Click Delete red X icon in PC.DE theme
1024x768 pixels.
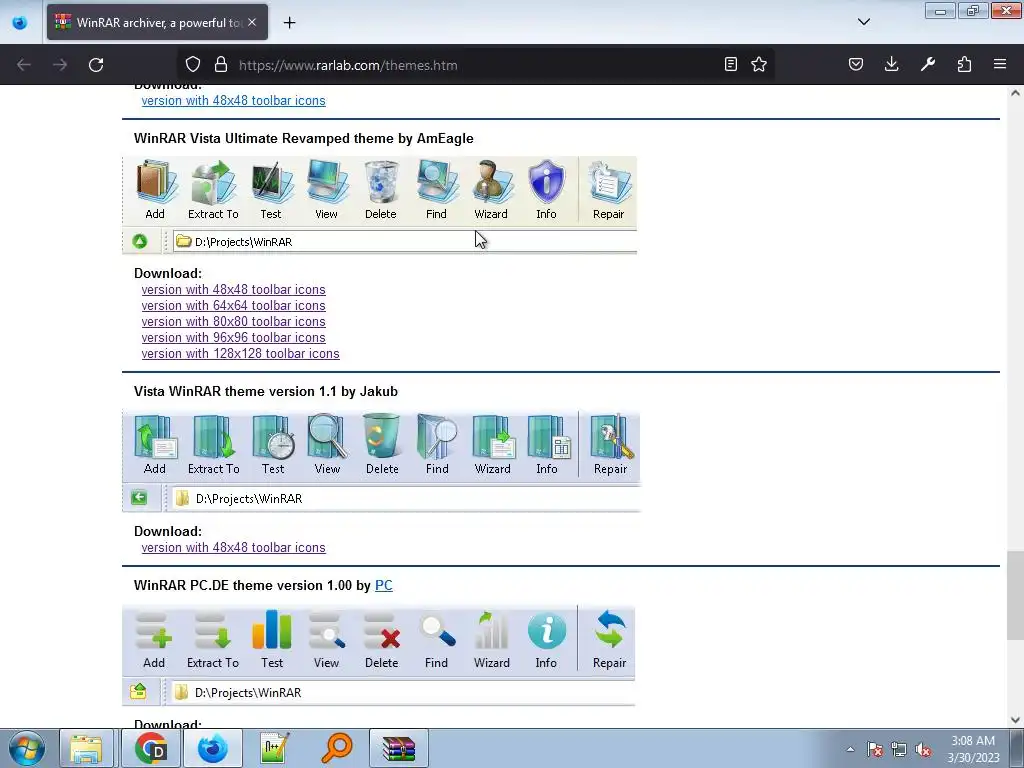381,630
